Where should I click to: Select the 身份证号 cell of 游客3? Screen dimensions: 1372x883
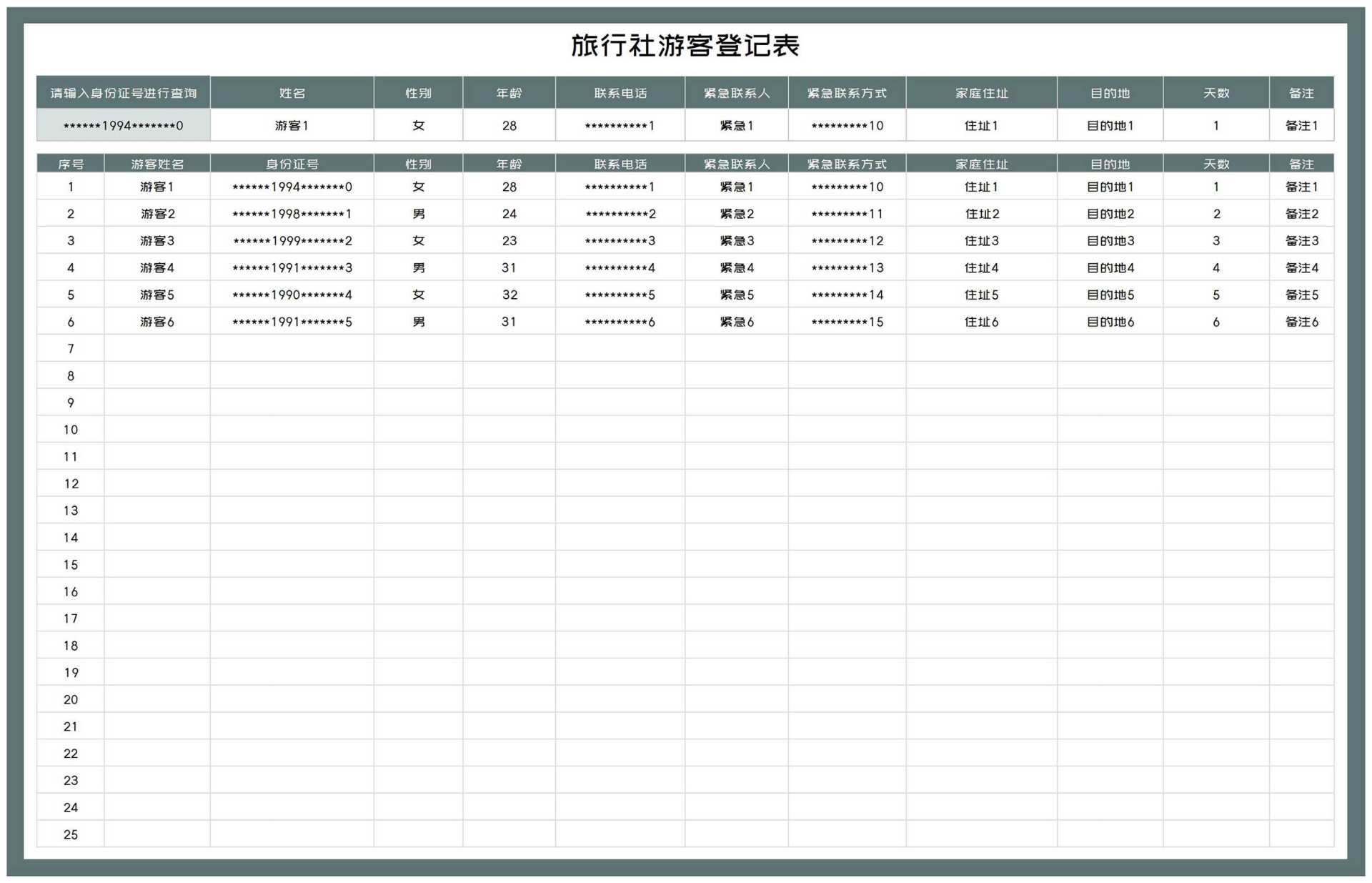(292, 240)
